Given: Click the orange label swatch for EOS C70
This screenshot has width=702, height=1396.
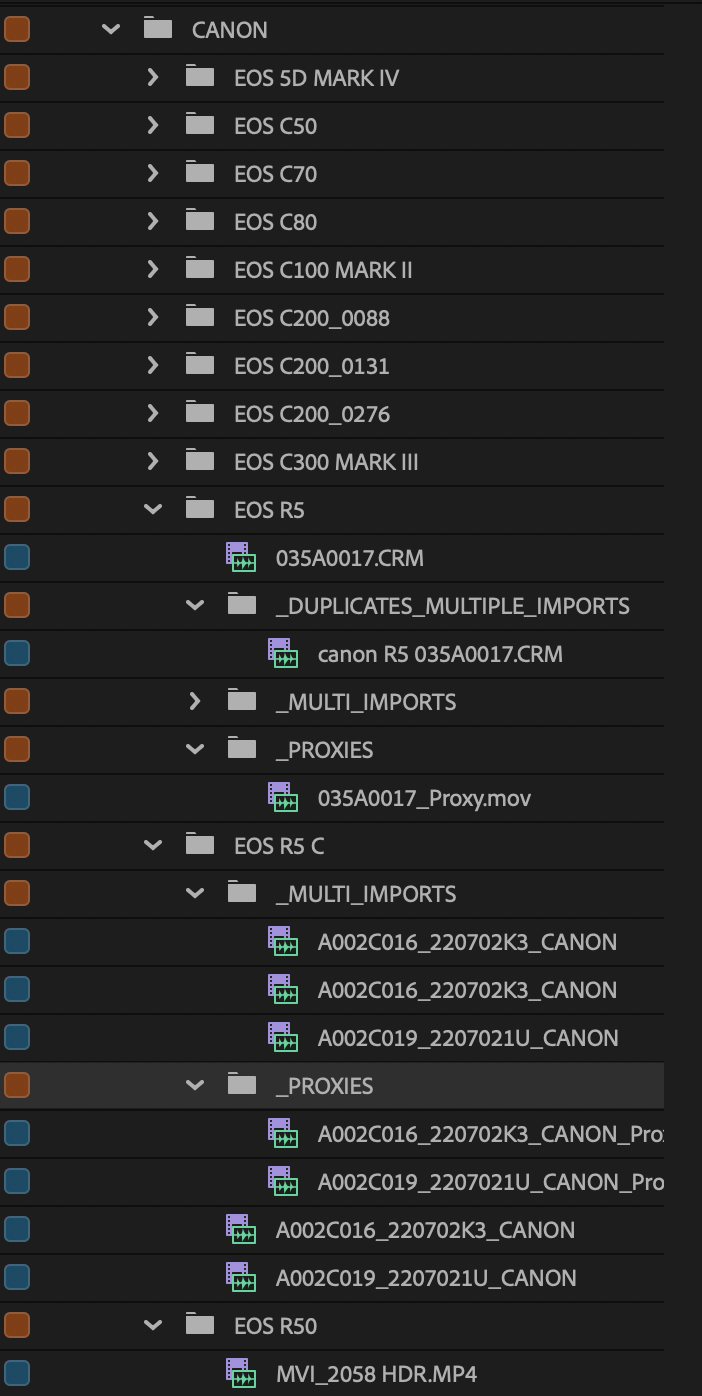Looking at the screenshot, I should pos(17,173).
